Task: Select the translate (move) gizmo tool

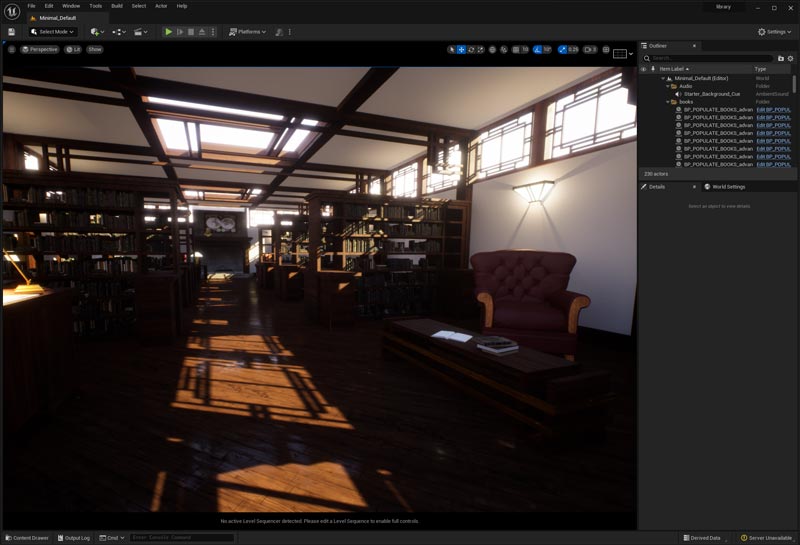Action: point(461,49)
